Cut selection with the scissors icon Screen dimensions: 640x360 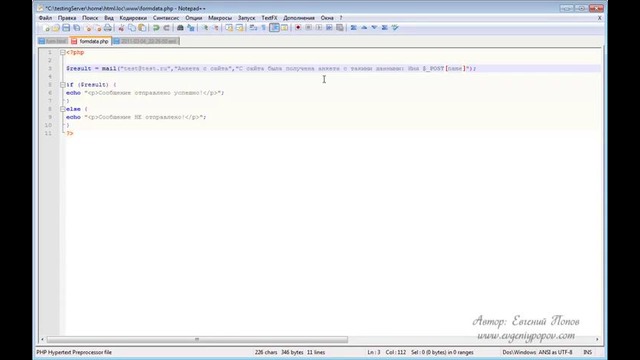121,28
